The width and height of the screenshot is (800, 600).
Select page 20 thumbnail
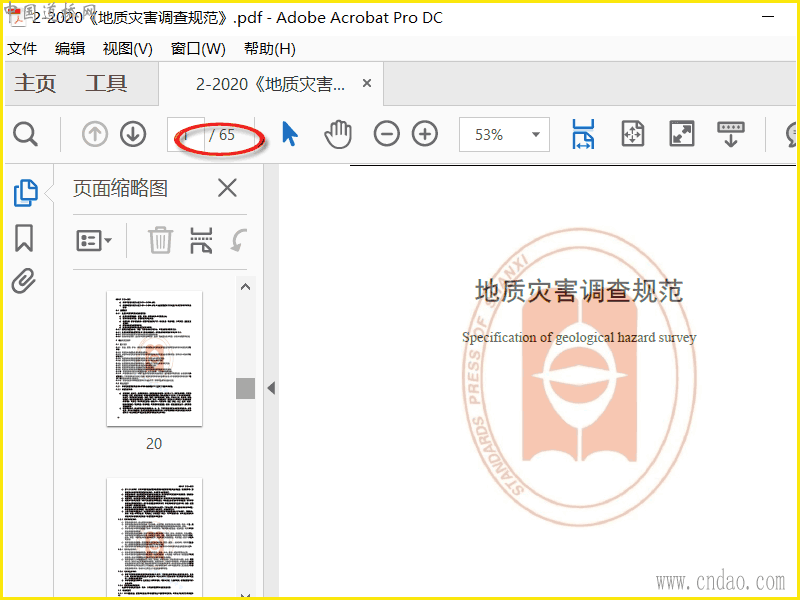154,358
